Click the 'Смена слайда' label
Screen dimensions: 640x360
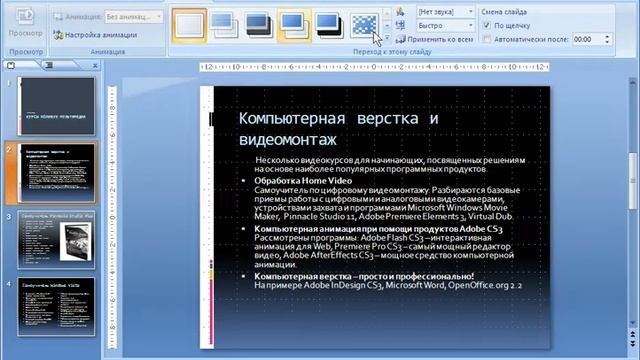[504, 12]
